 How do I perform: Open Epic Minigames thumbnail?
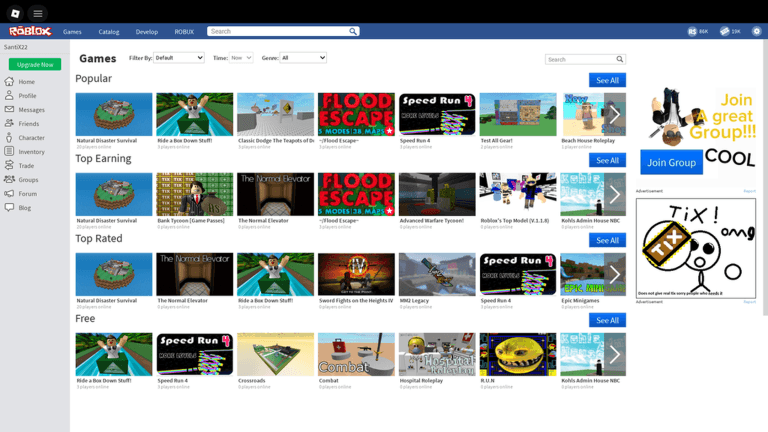[x=593, y=274]
